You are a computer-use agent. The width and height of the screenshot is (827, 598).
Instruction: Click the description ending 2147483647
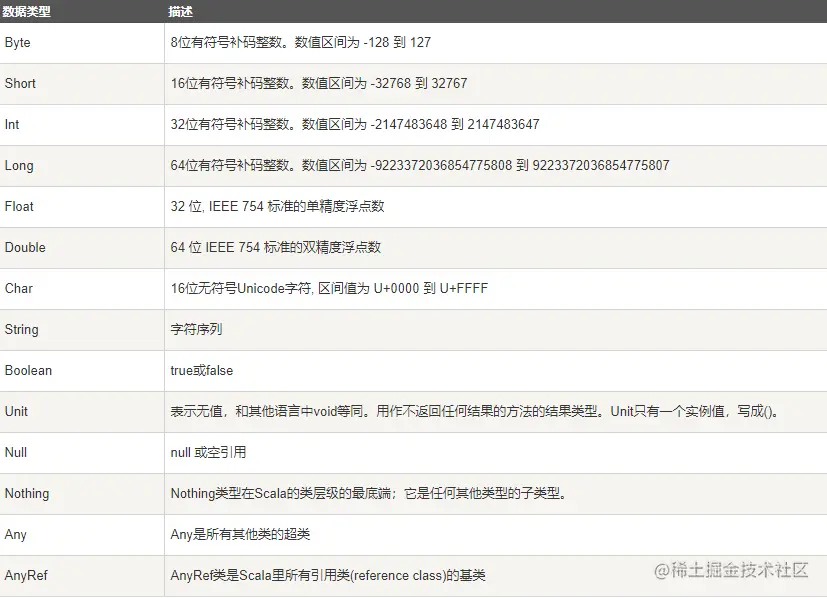pyautogui.click(x=355, y=124)
